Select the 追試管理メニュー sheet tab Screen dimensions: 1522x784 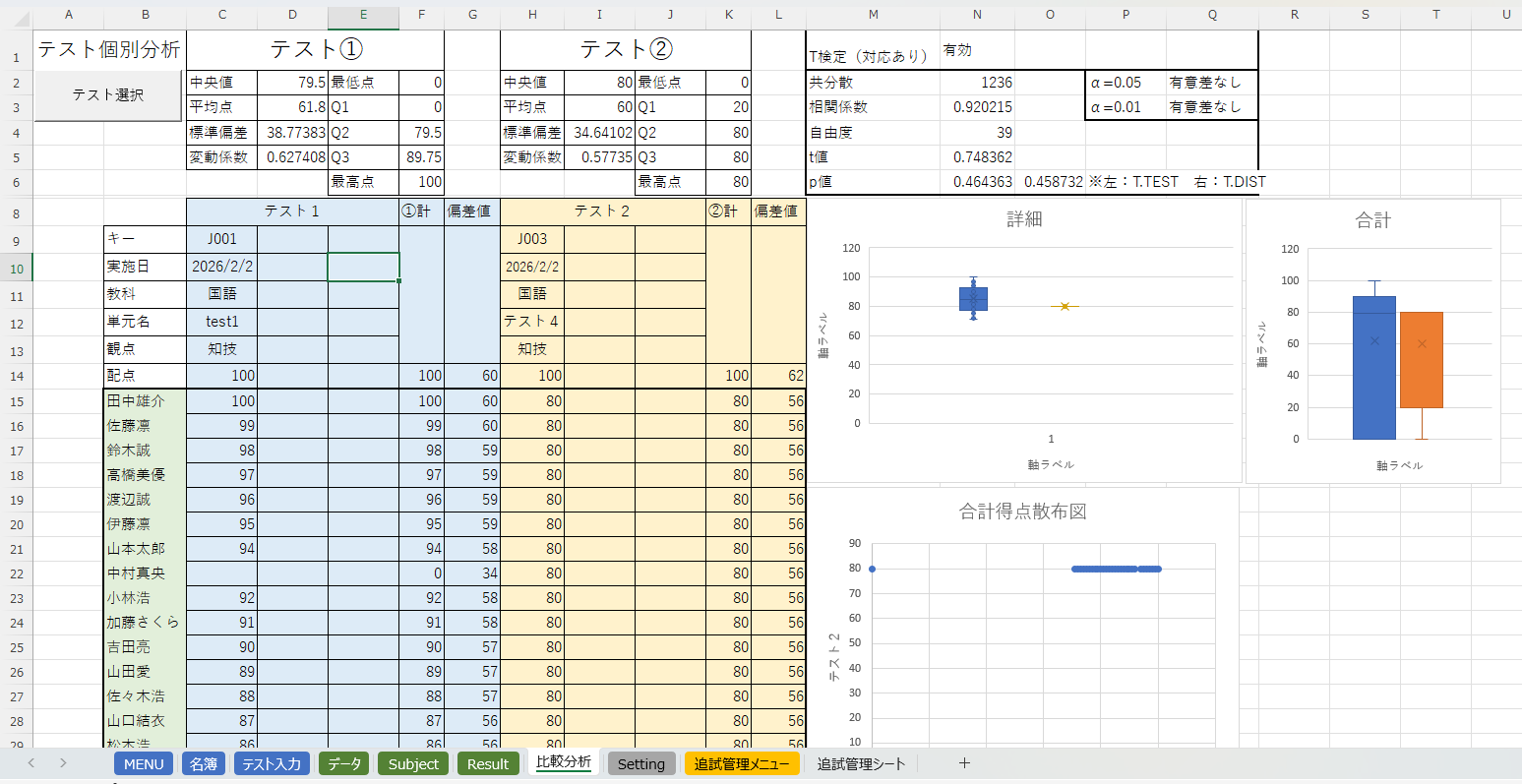point(742,763)
